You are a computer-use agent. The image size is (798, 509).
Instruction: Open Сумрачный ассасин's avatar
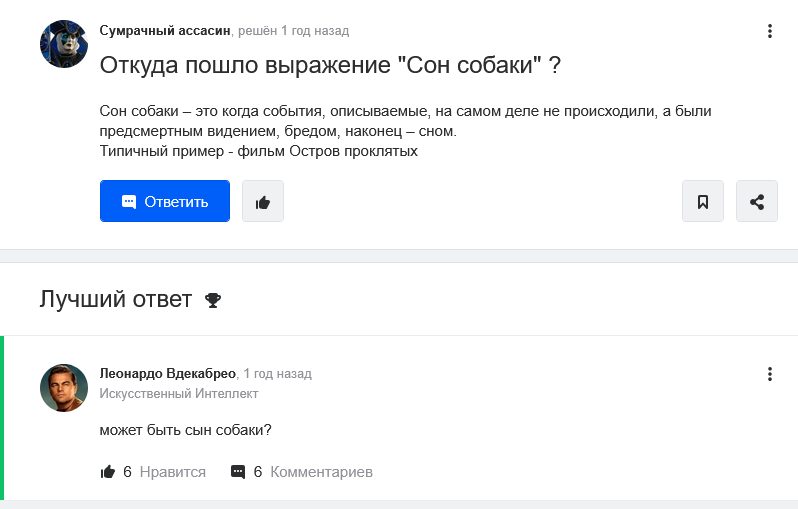[x=64, y=44]
